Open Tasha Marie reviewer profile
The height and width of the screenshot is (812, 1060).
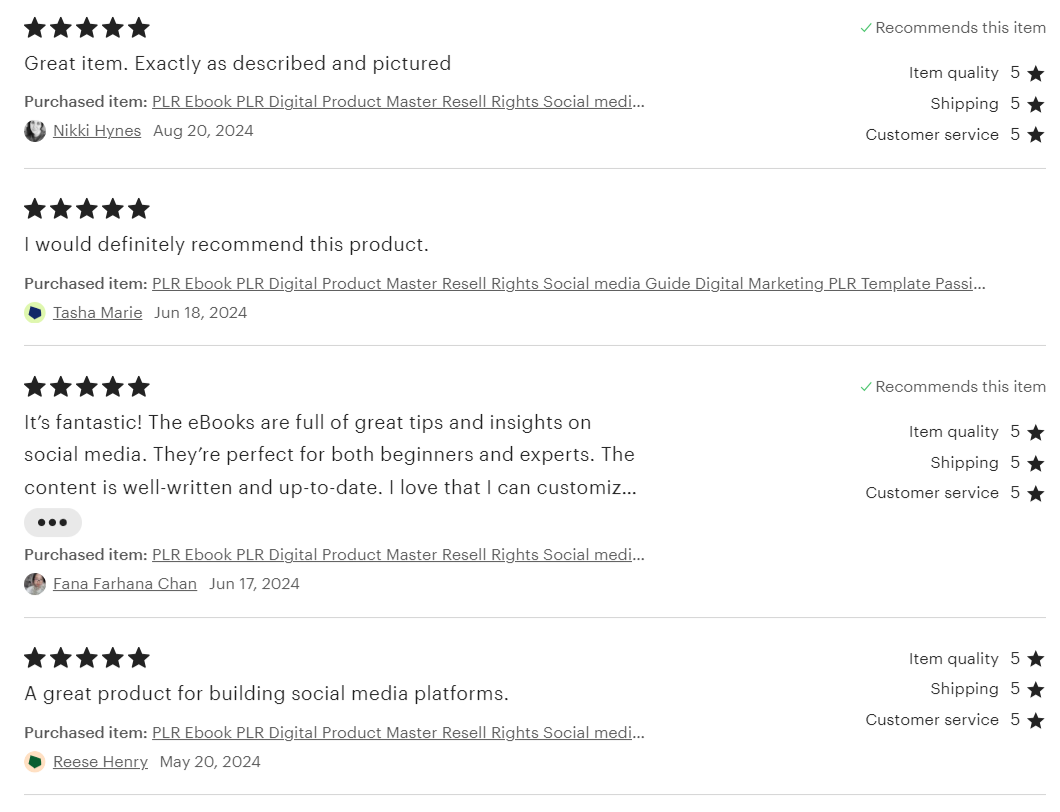[x=97, y=312]
